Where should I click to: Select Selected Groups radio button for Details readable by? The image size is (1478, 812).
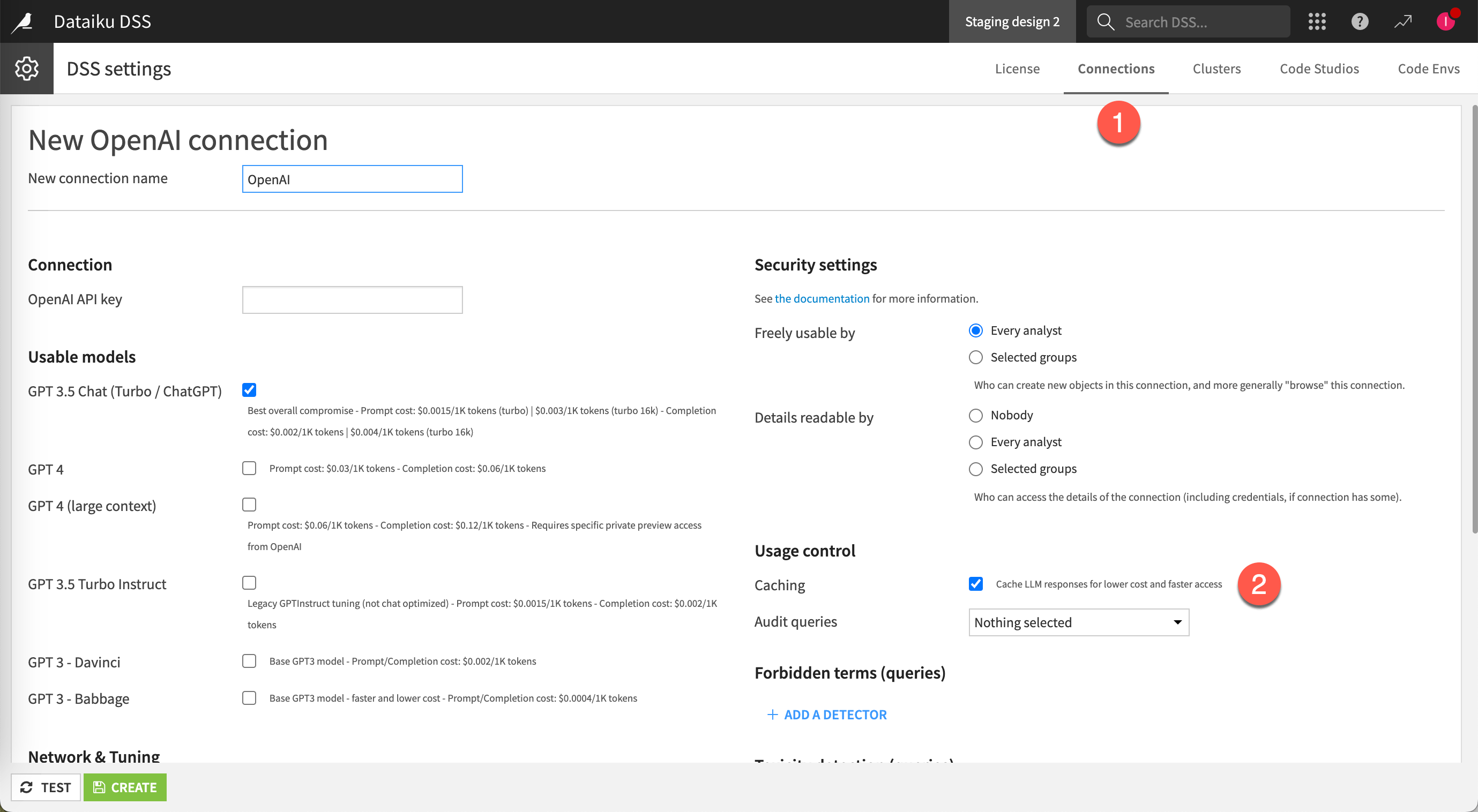click(975, 467)
